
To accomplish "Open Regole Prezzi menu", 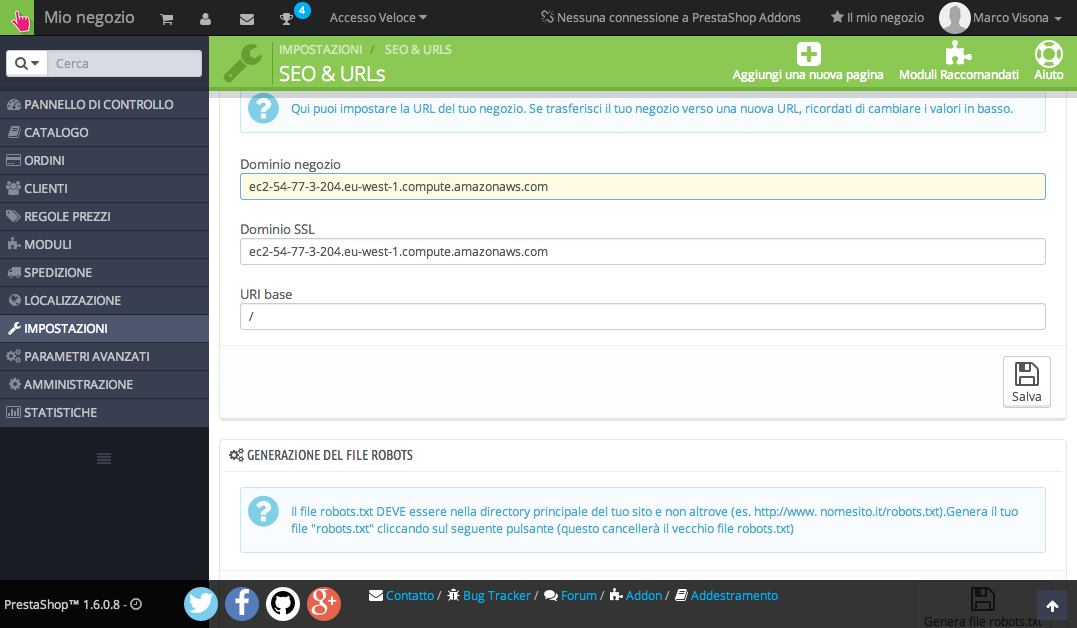I will (104, 216).
